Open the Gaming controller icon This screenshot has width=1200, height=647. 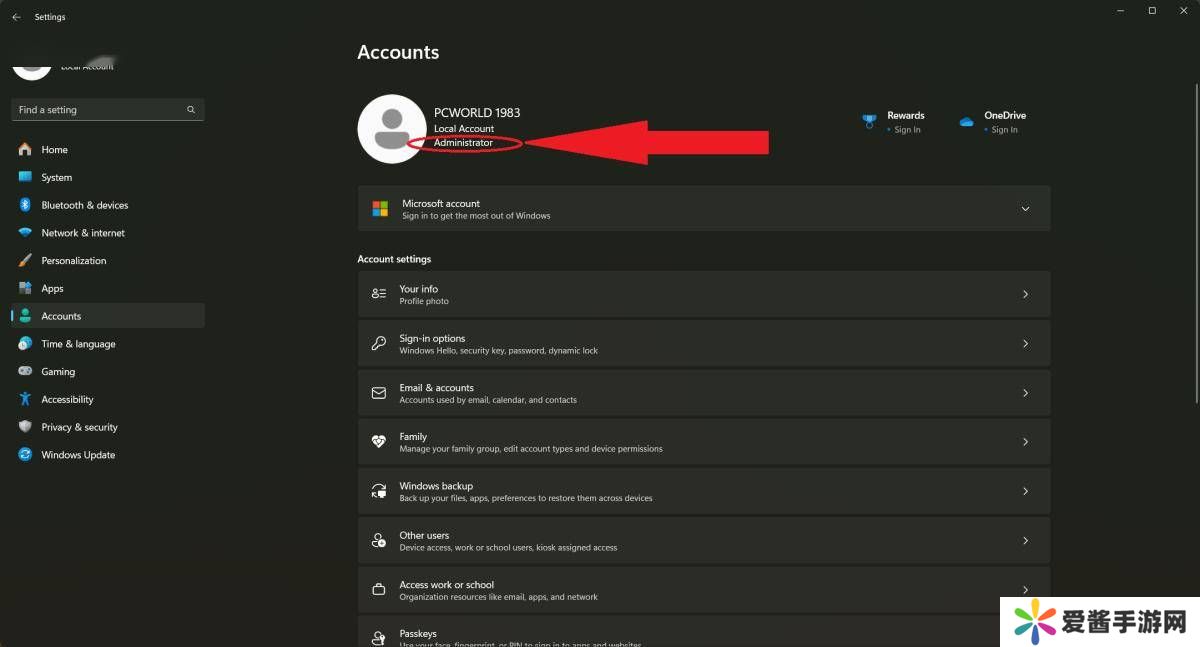(x=25, y=371)
